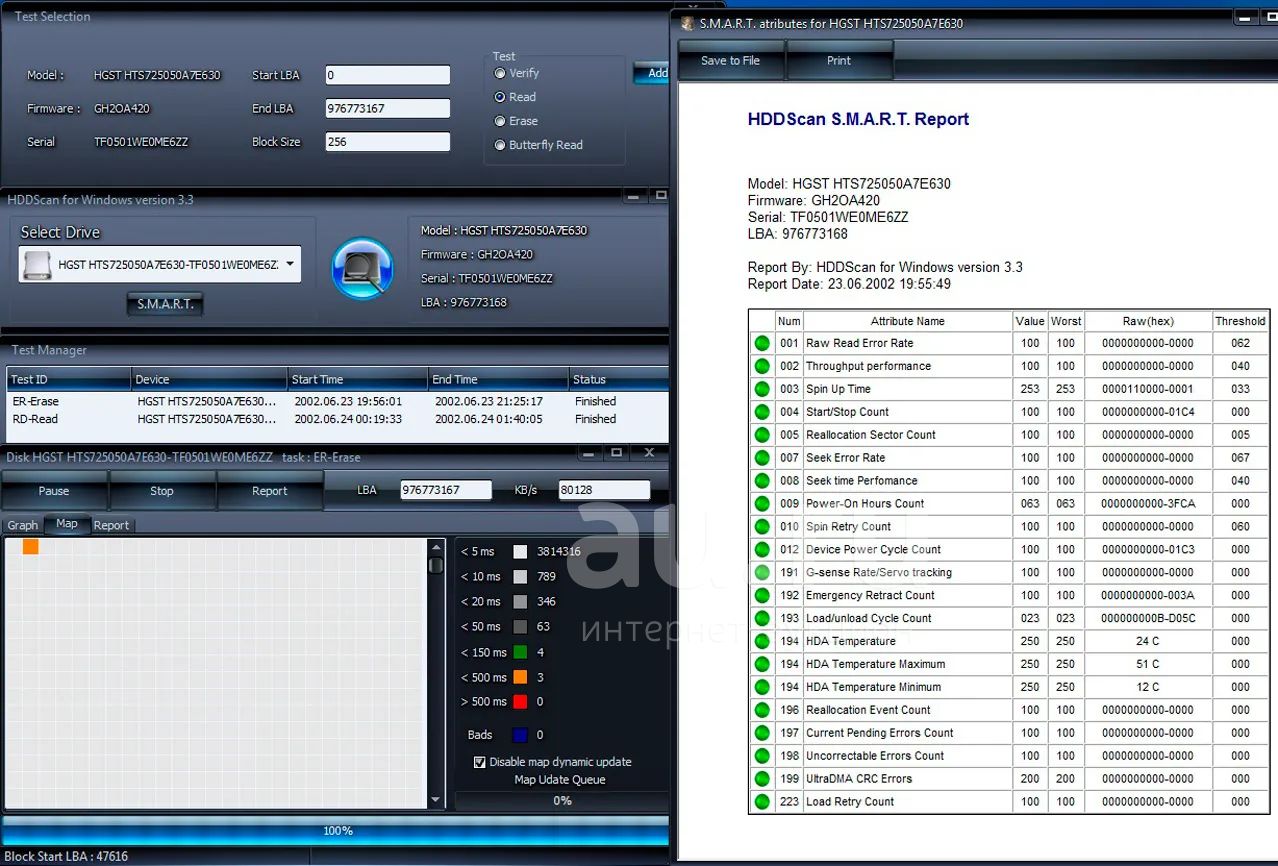The width and height of the screenshot is (1278, 866).
Task: Click the Current Pending Errors Count attribute name
Action: click(x=880, y=733)
